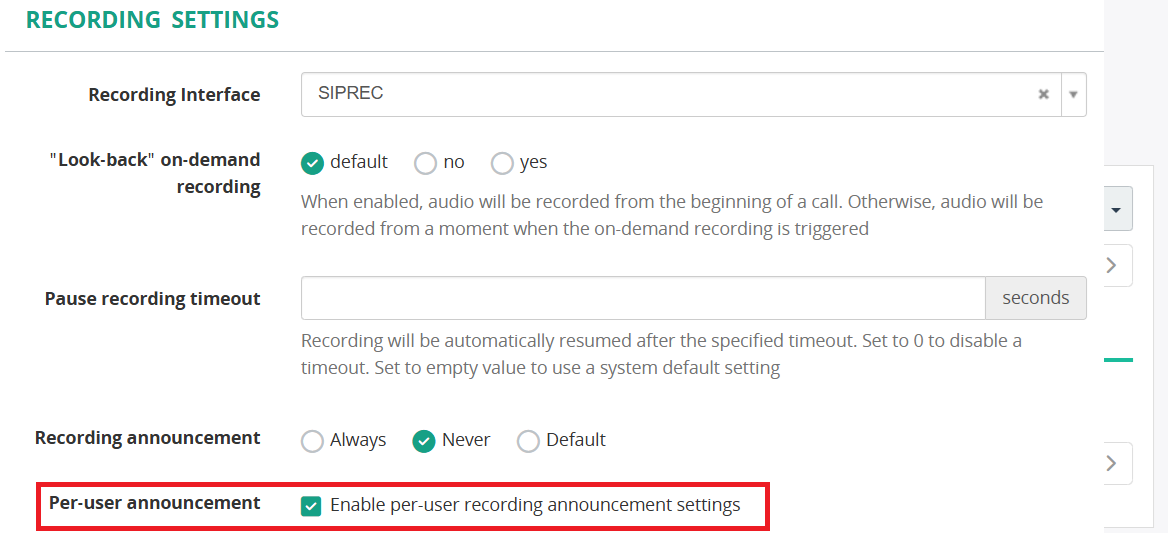This screenshot has width=1168, height=544.
Task: Choose Default for Recording announcement
Action: pos(528,441)
